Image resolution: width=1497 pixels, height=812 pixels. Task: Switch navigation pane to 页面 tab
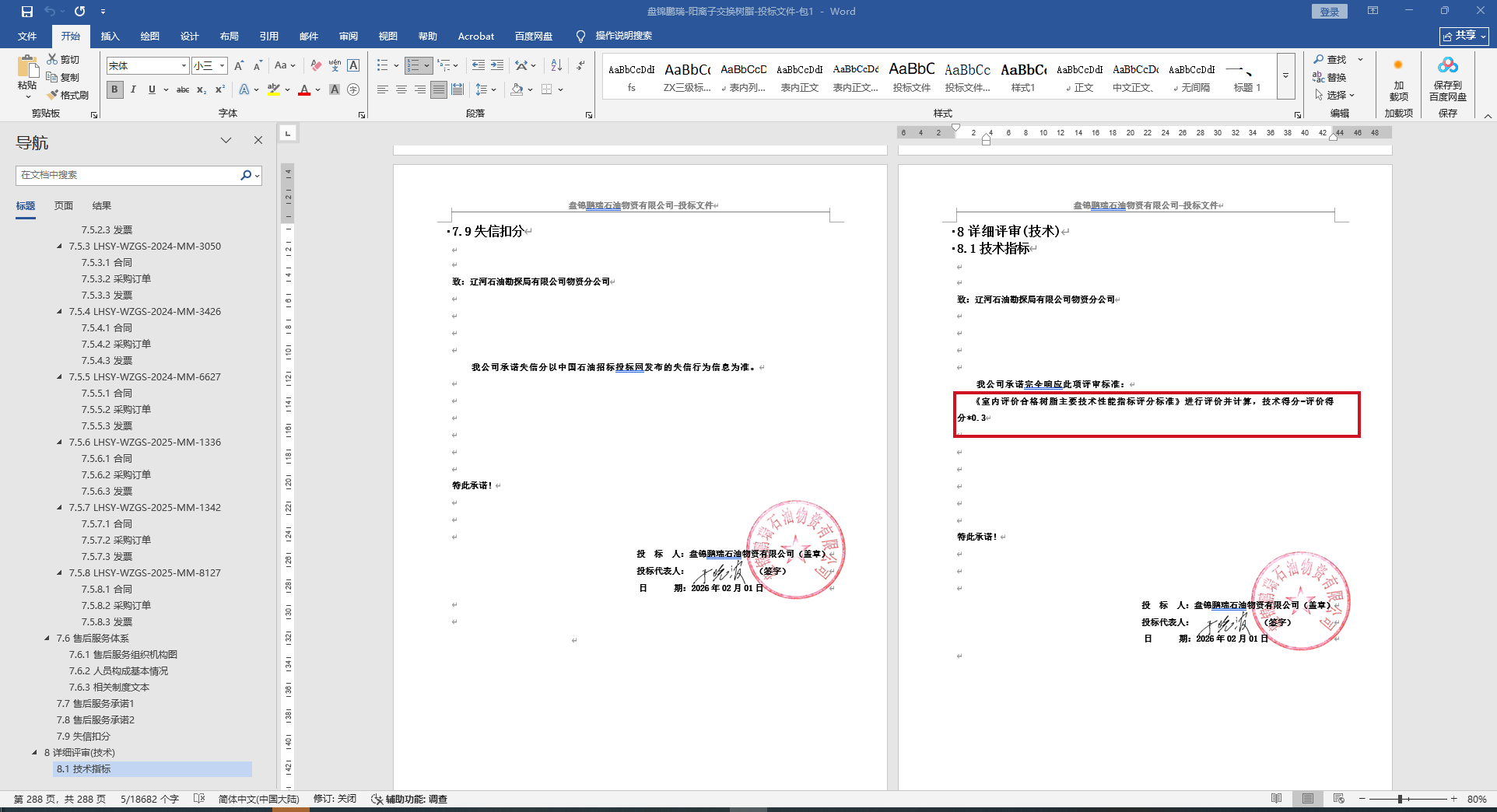coord(64,205)
